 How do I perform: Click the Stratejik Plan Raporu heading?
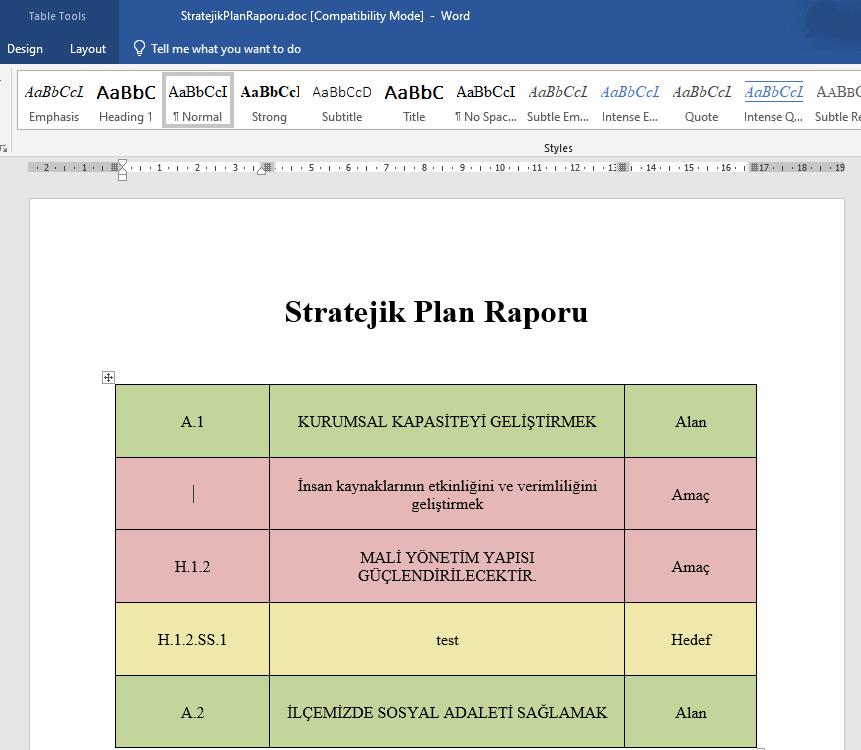[x=436, y=312]
